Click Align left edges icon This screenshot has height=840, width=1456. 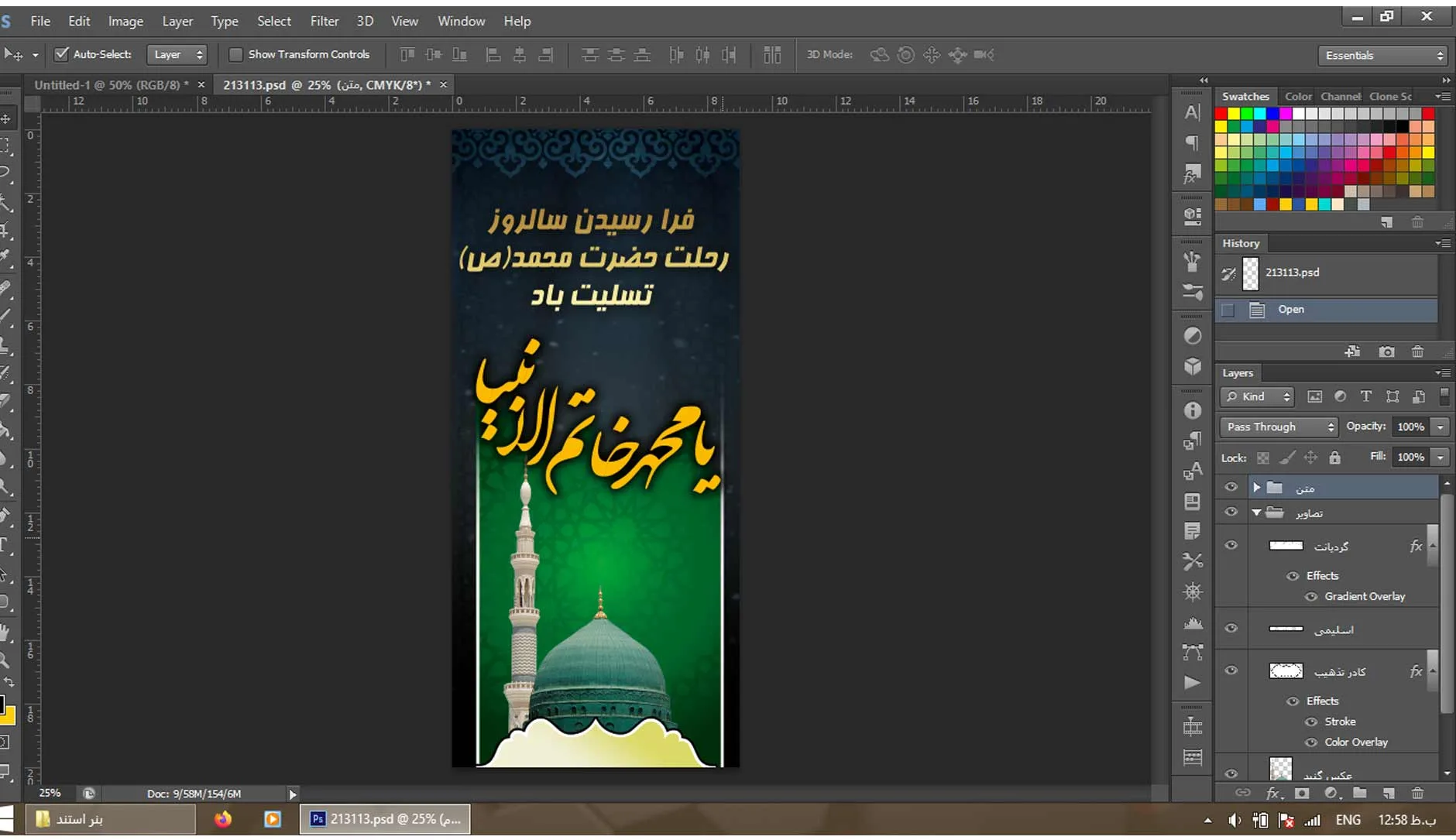493,54
